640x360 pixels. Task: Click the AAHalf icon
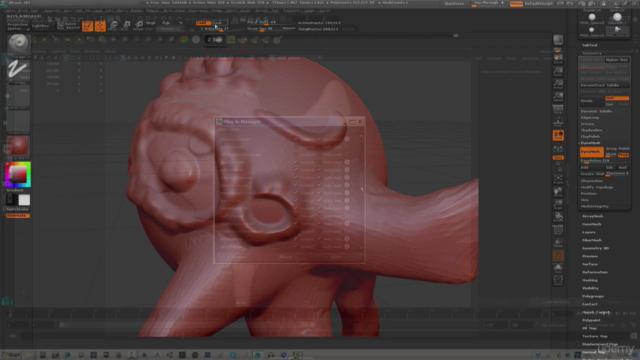click(558, 97)
